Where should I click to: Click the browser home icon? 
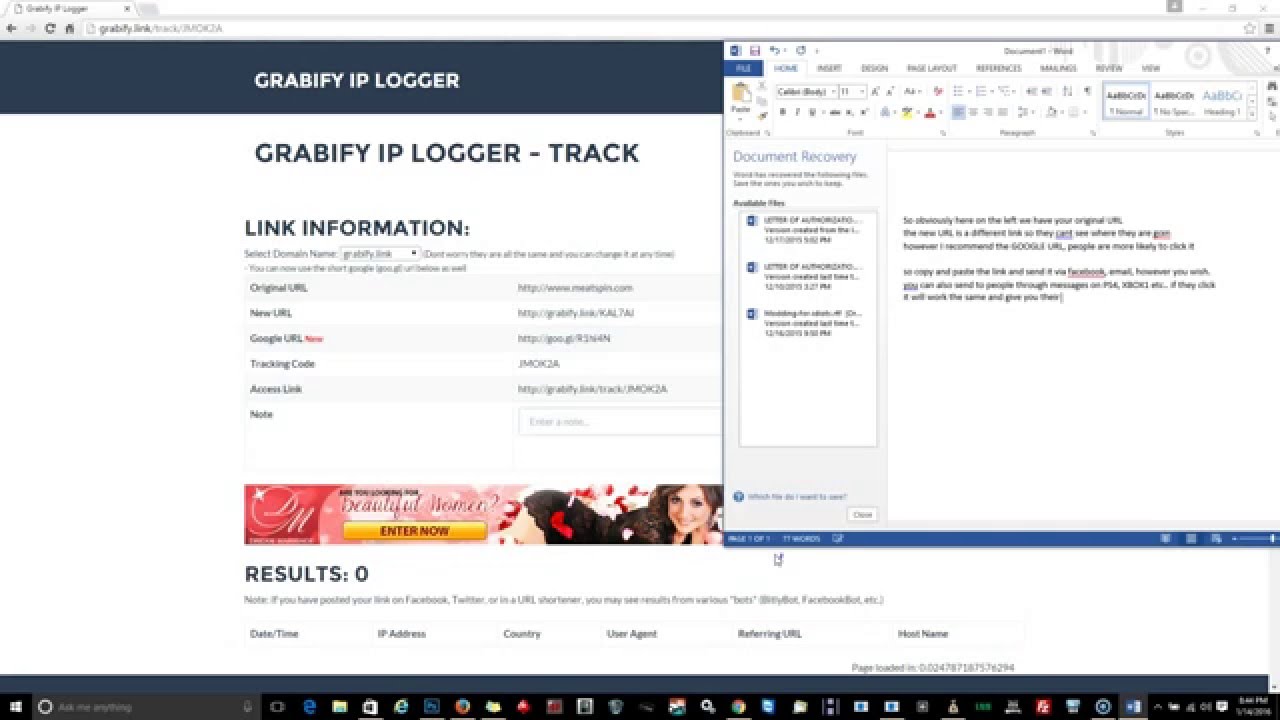[x=70, y=28]
